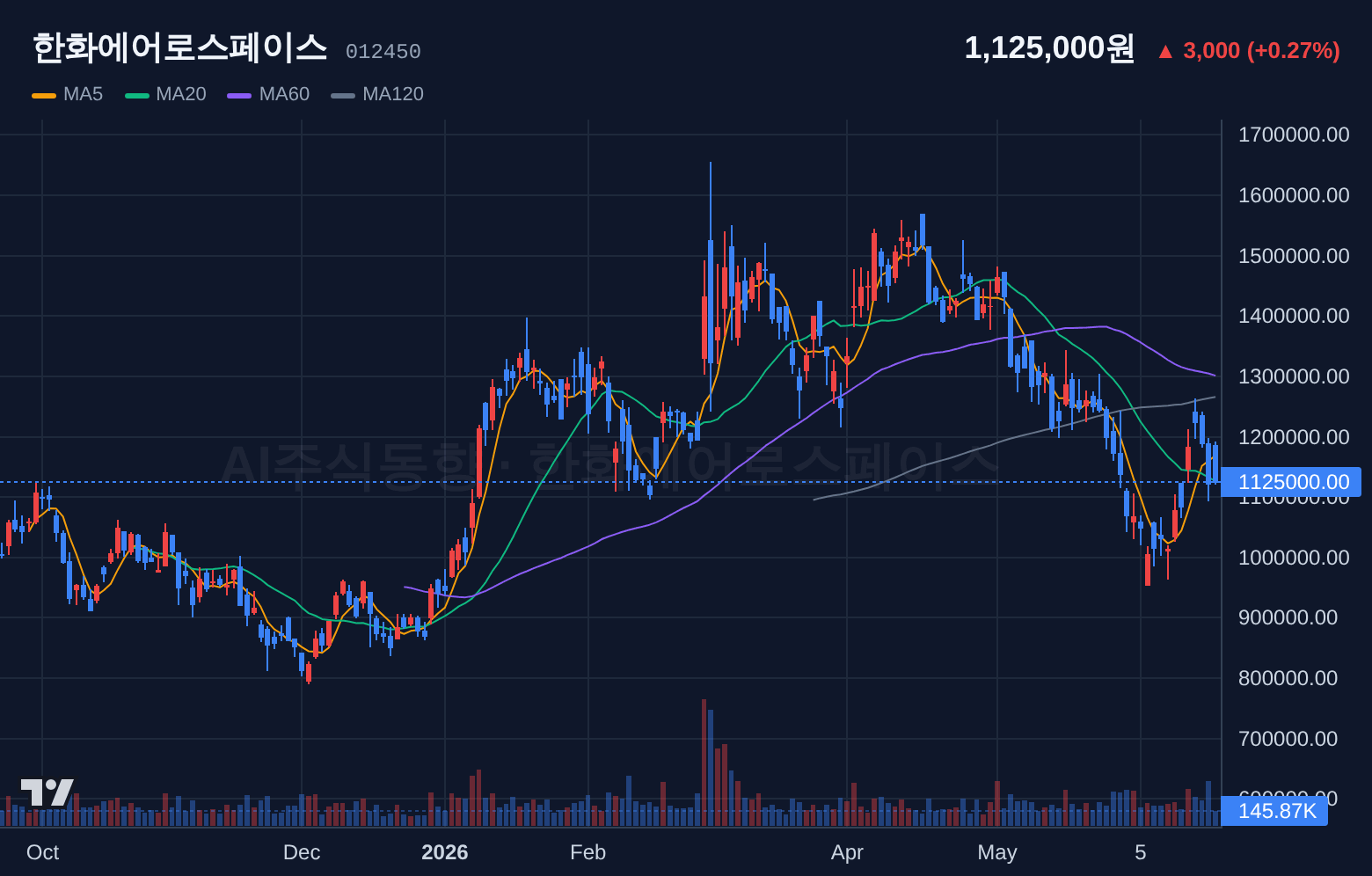This screenshot has width=1372, height=876.
Task: Click the current price 1,125,000원
Action: point(1049,48)
